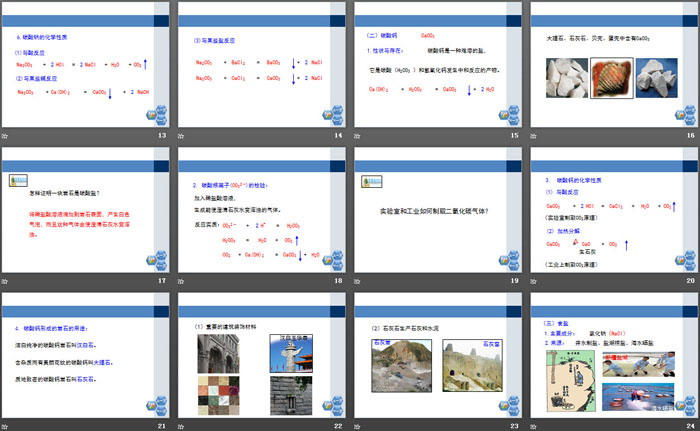Click the animation star icon under slide 17
Screen dimensions: 700x431
(5, 281)
